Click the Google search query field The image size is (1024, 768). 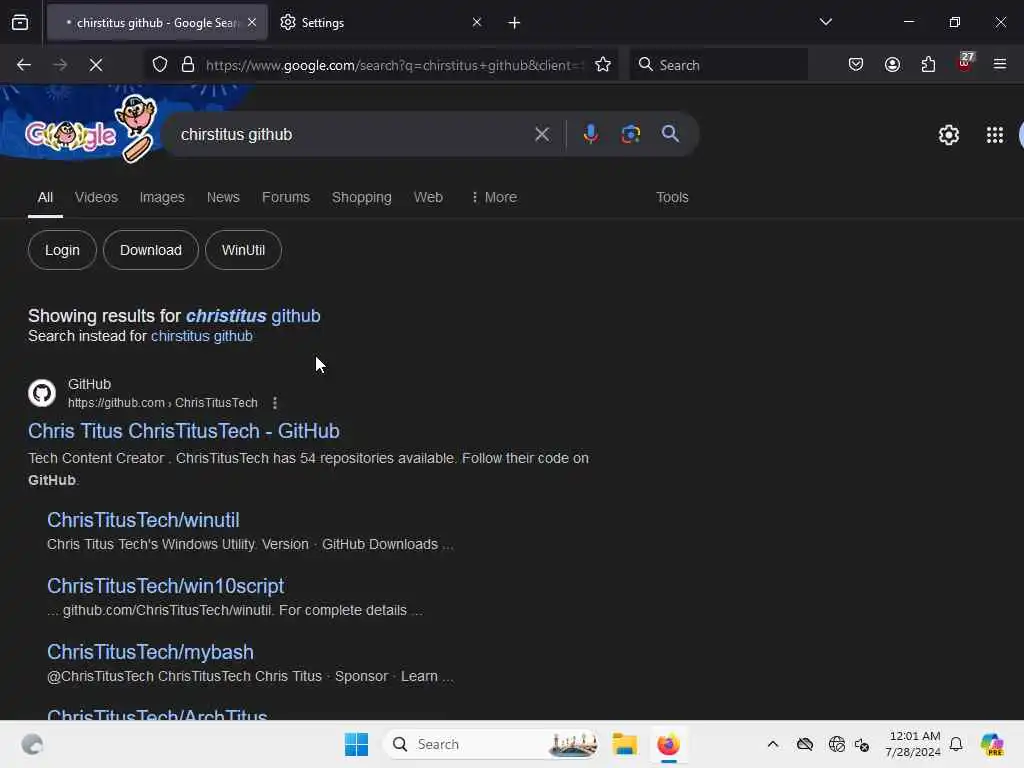[353, 135]
